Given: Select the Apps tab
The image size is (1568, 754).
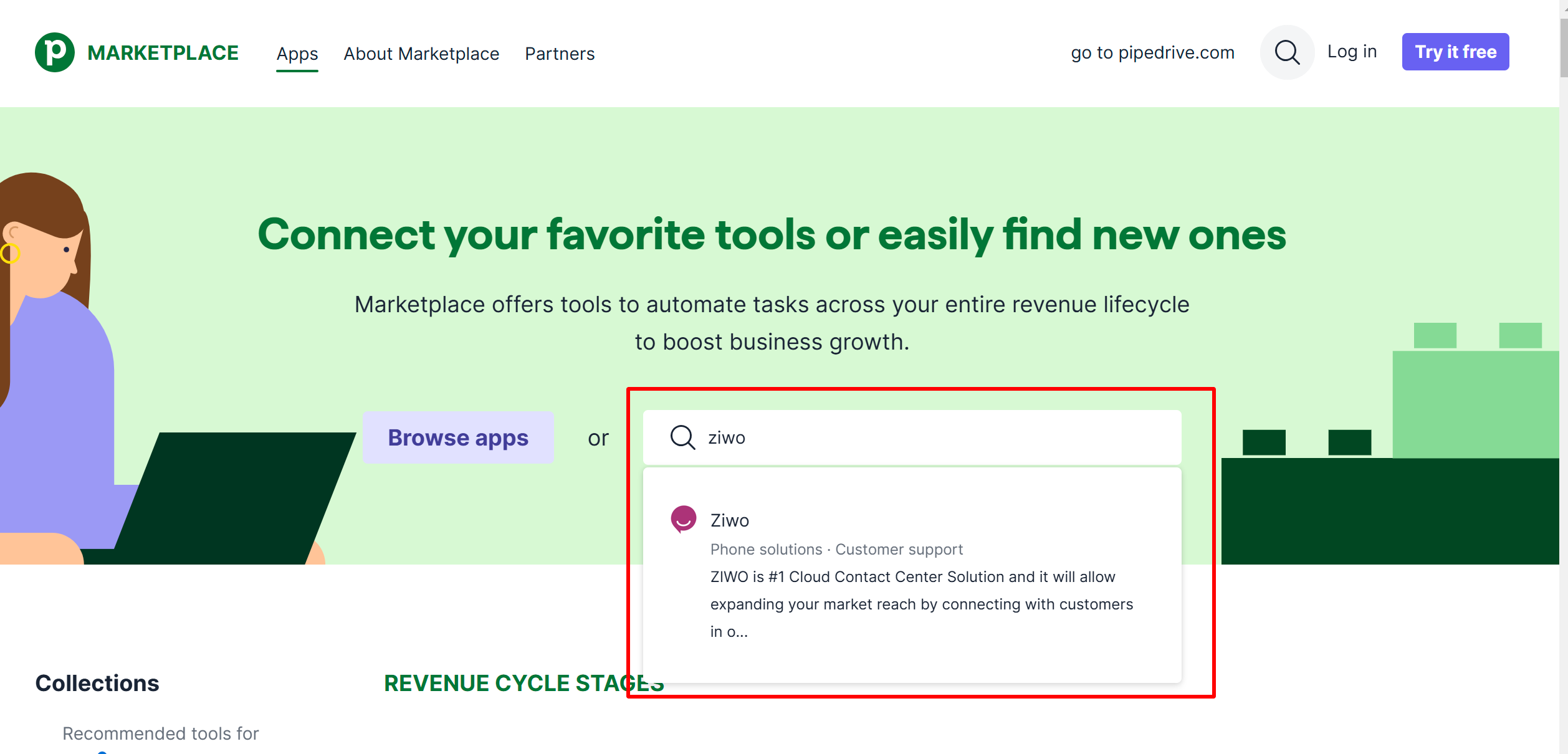Looking at the screenshot, I should 297,54.
